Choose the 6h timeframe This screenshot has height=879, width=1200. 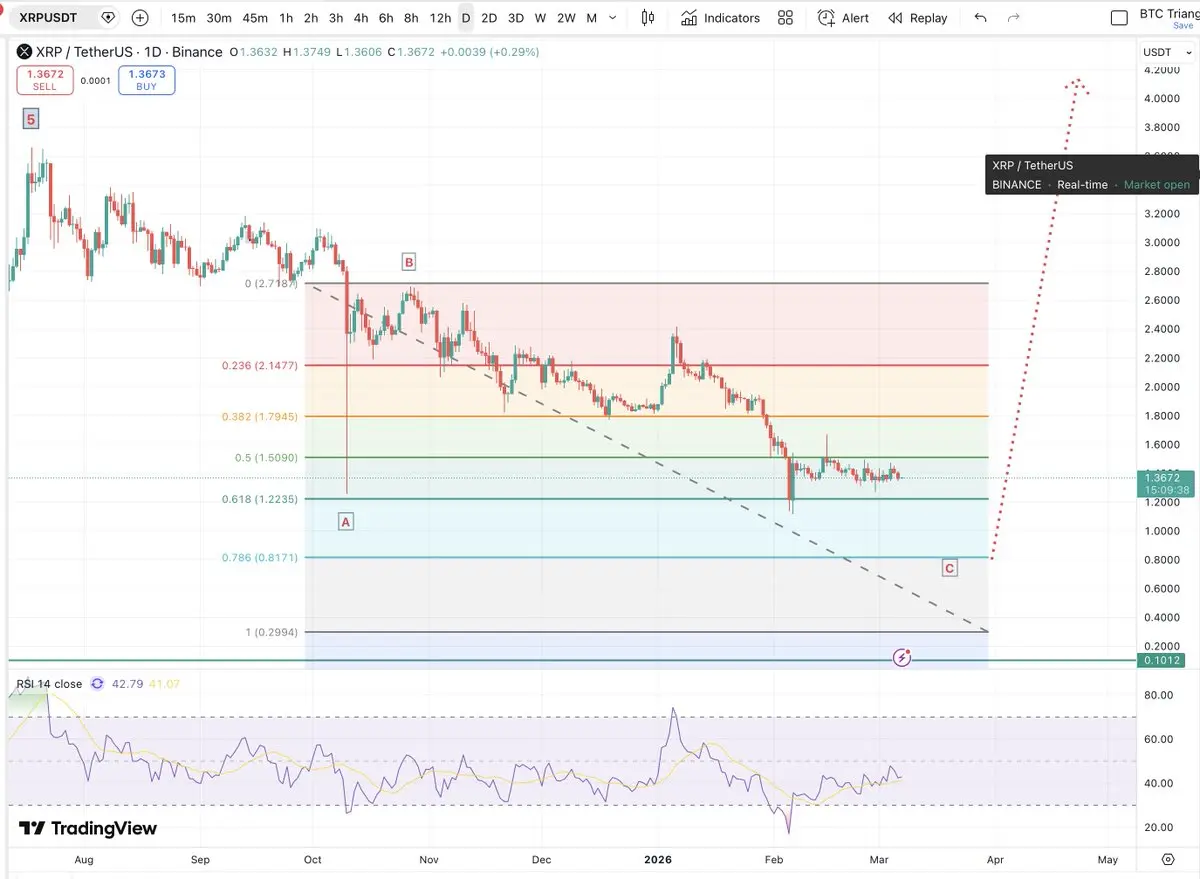(x=386, y=18)
